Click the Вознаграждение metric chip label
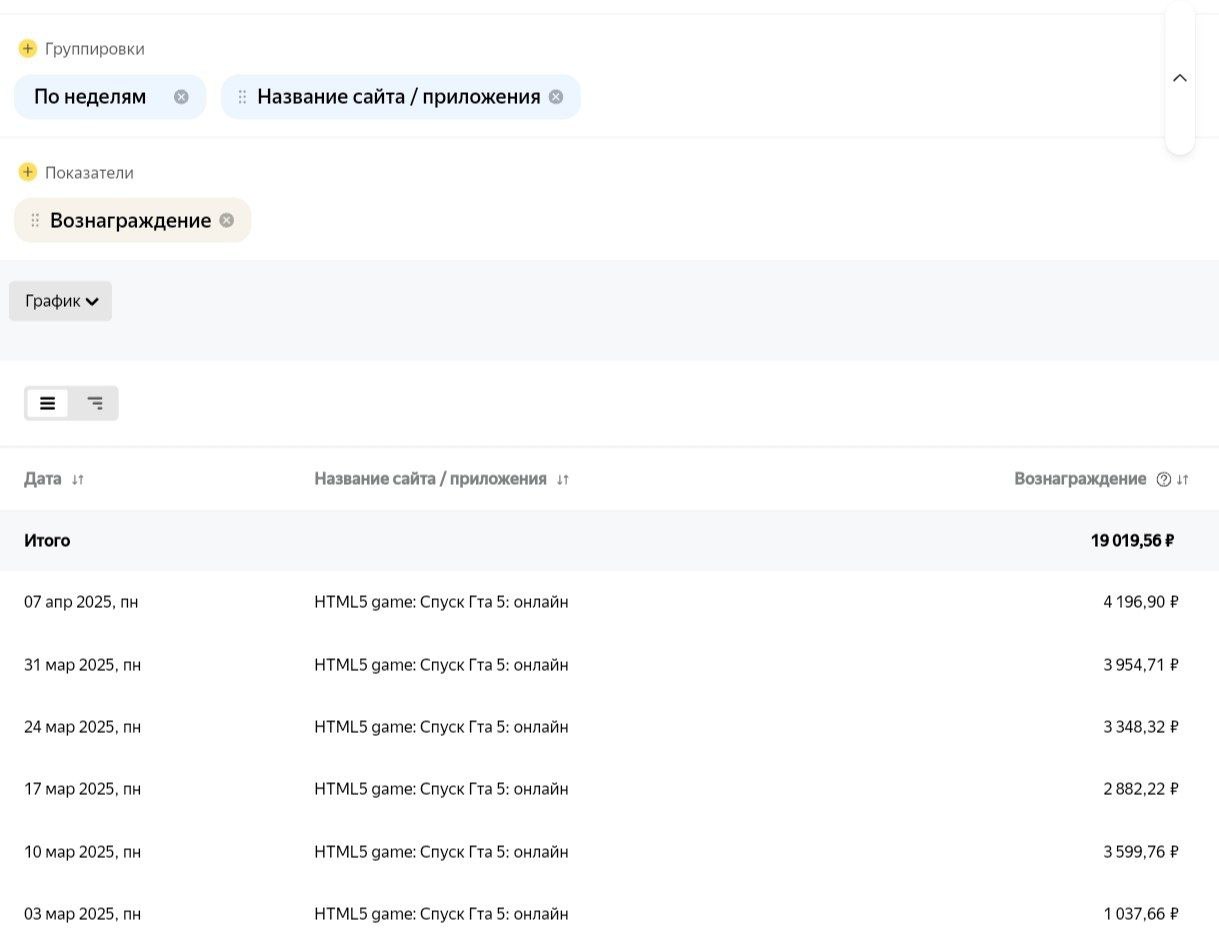Viewport: 1219px width, 944px height. click(130, 220)
